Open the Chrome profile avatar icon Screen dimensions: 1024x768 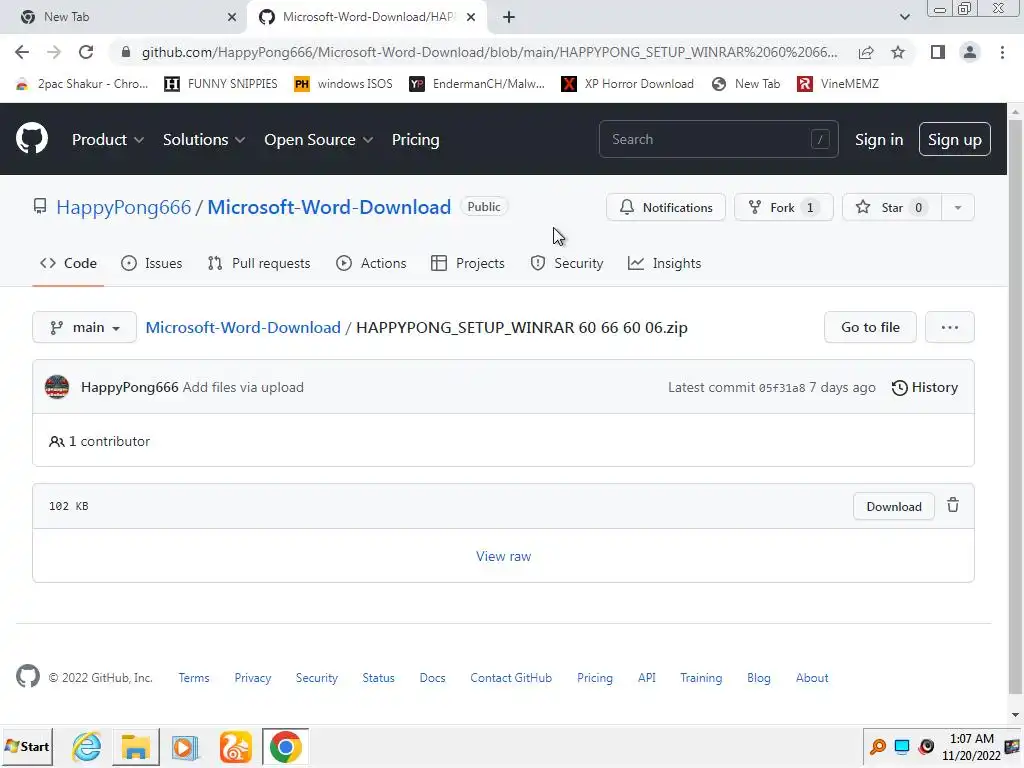[970, 52]
